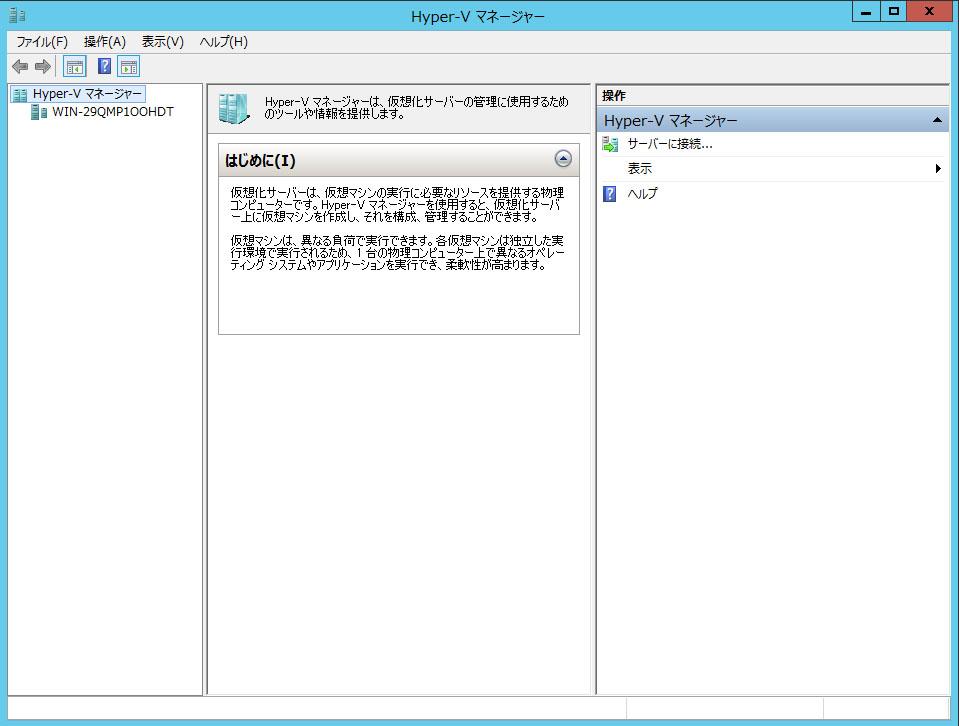Click the 操作 pane title
This screenshot has width=959, height=726.
(614, 96)
